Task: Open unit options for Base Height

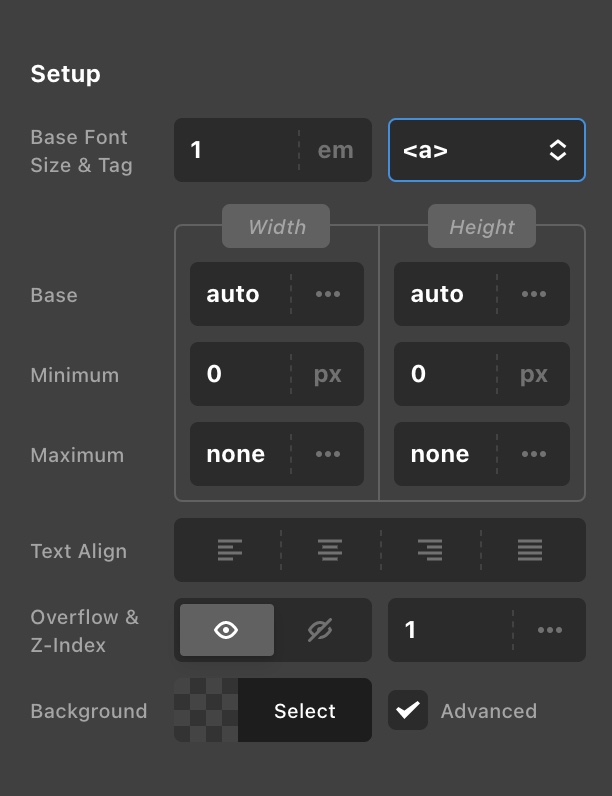Action: pos(534,294)
